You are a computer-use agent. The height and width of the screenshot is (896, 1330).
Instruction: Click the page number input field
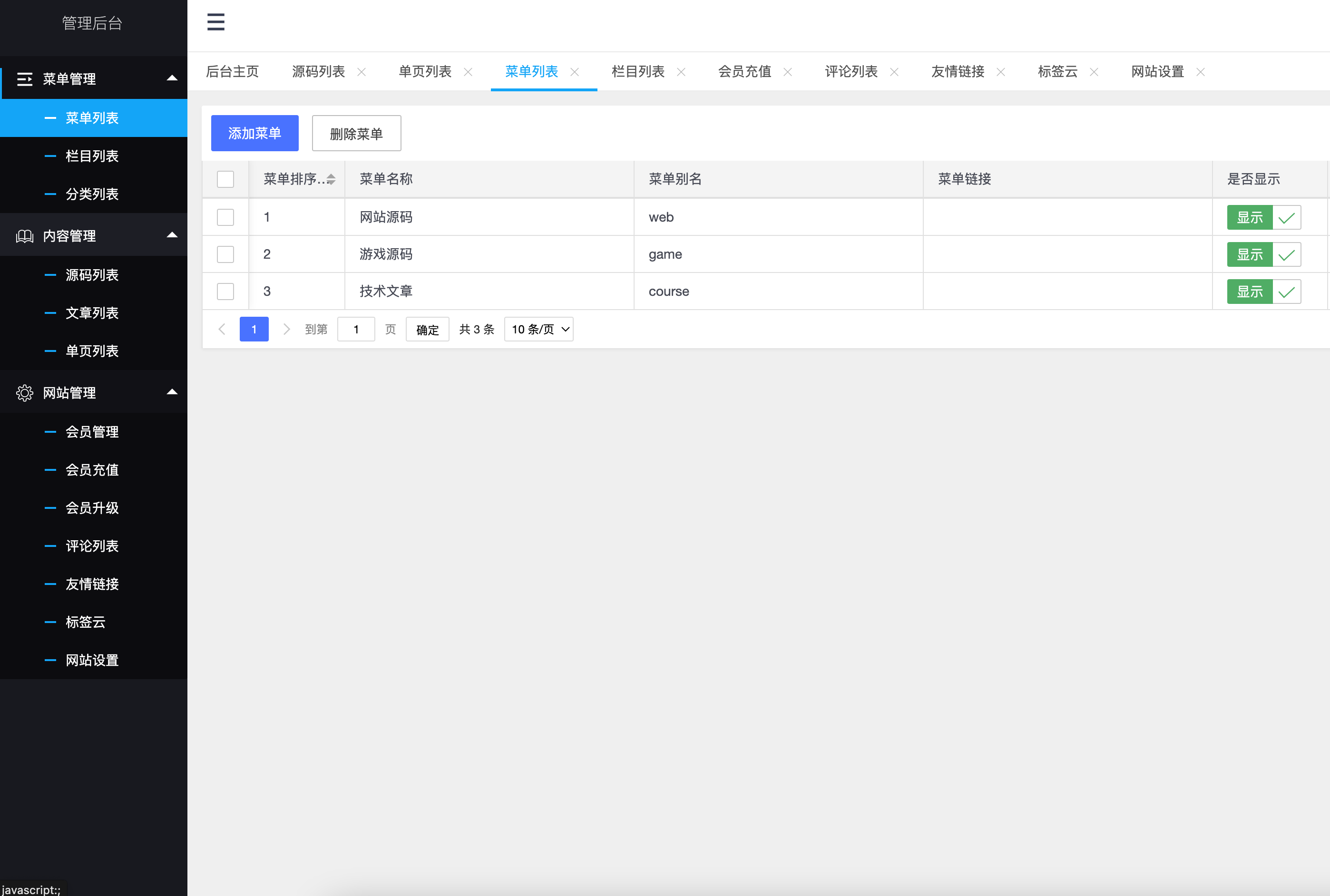click(x=356, y=329)
